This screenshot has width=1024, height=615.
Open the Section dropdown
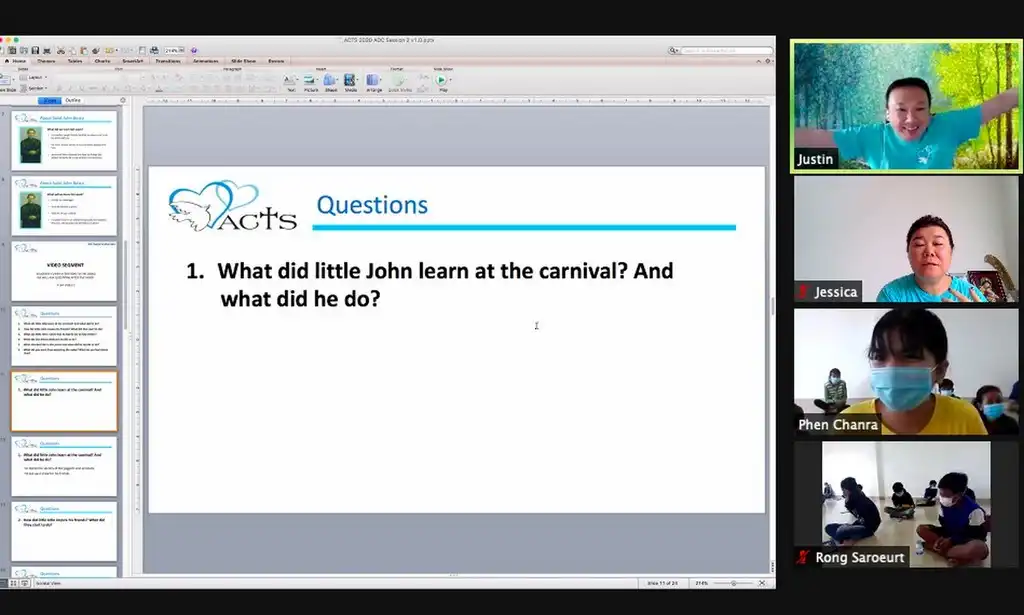(x=33, y=88)
